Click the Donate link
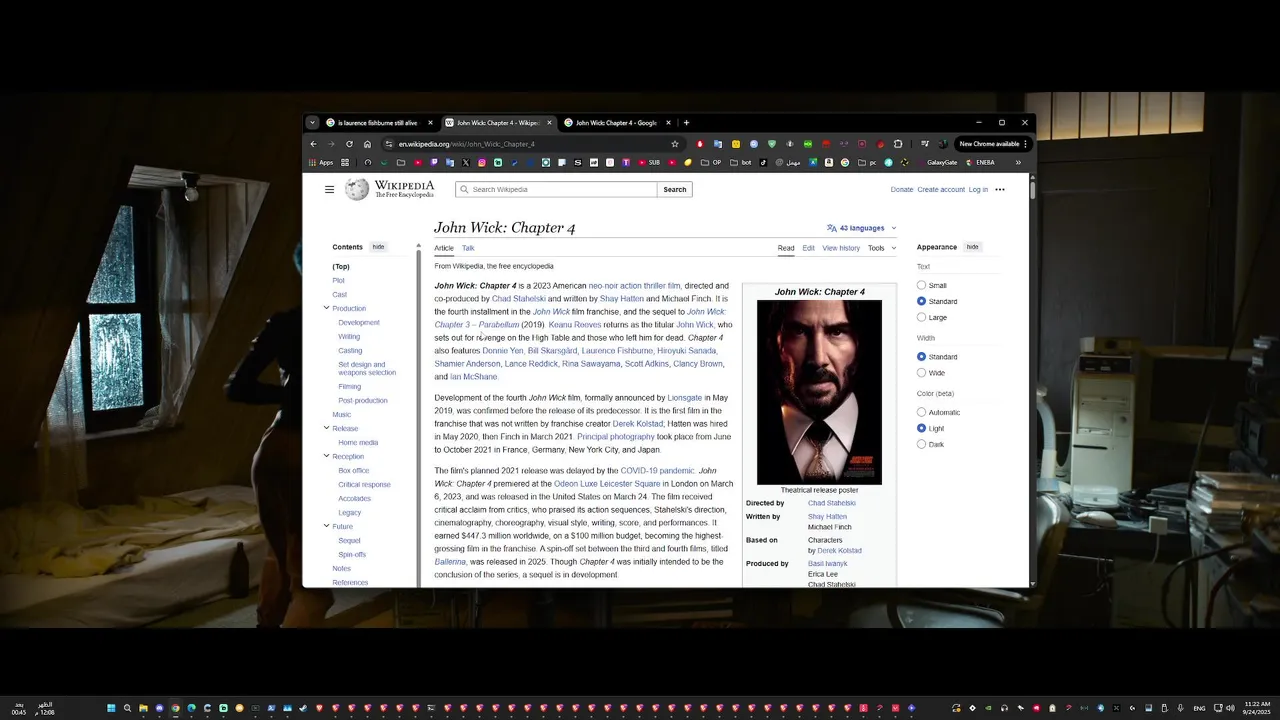The image size is (1280, 720). click(x=902, y=189)
